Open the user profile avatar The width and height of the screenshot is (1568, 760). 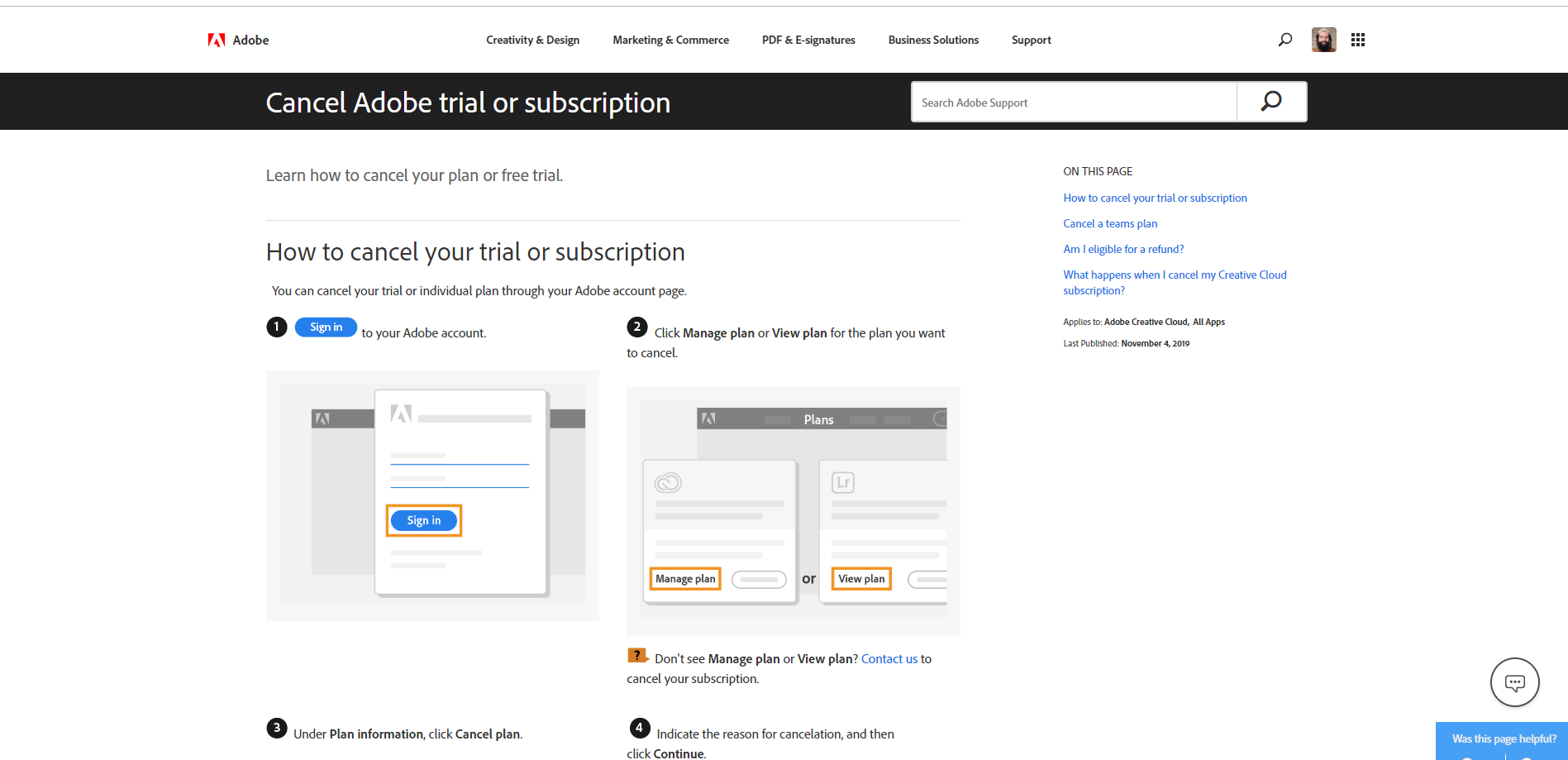[x=1323, y=40]
